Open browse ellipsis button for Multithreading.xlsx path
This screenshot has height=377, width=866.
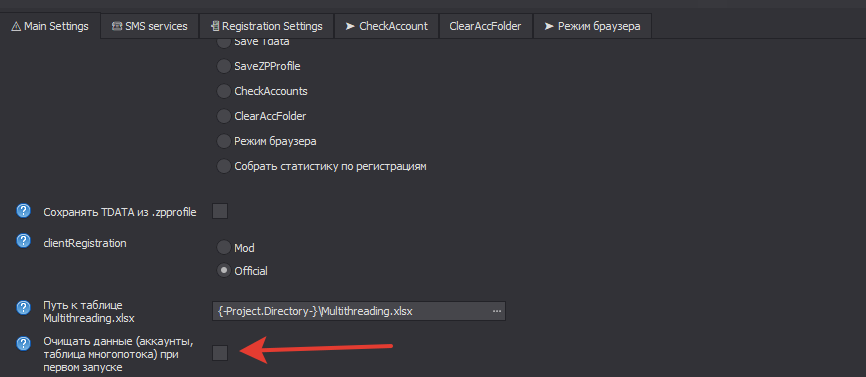click(497, 311)
